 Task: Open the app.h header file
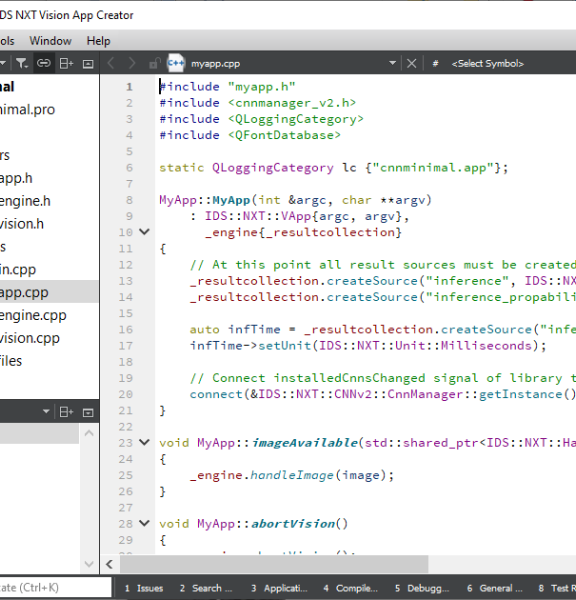click(16, 178)
